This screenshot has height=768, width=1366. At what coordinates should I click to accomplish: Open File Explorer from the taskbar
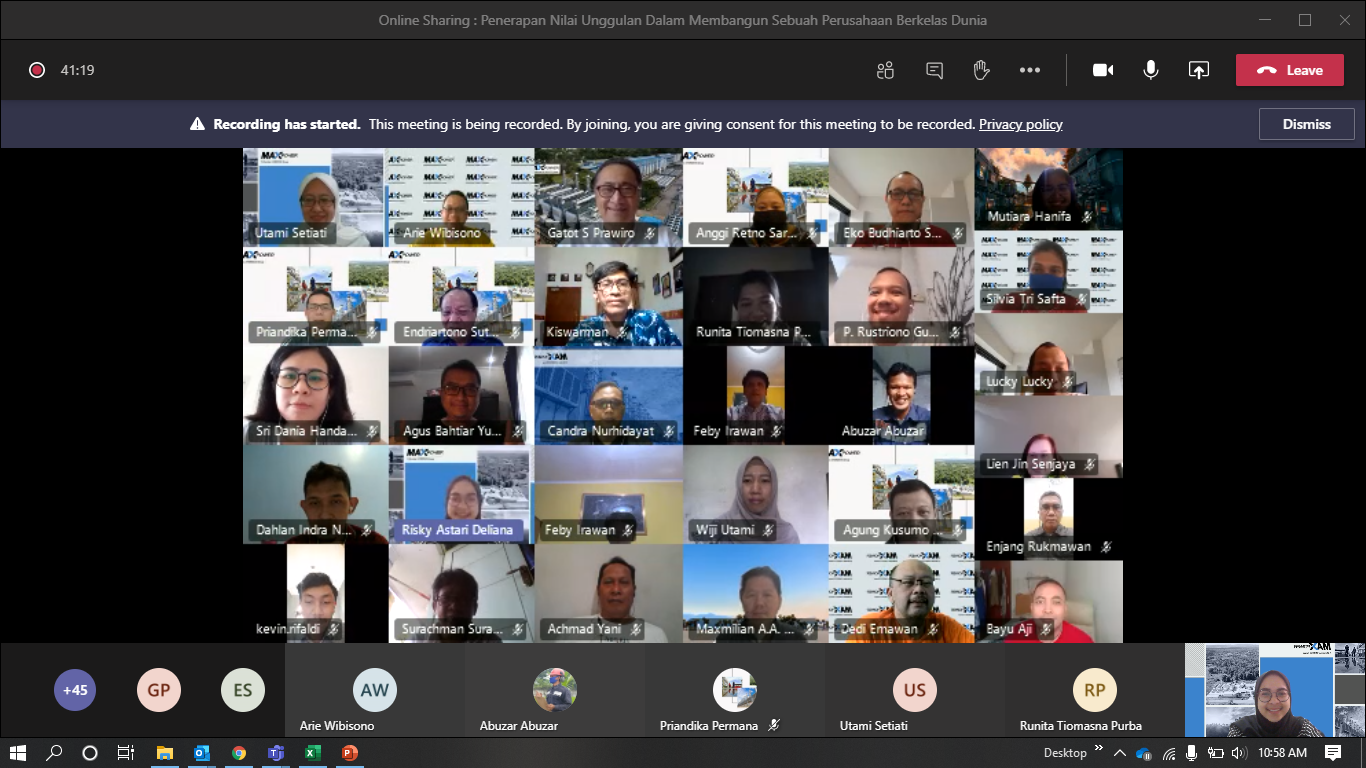(165, 753)
